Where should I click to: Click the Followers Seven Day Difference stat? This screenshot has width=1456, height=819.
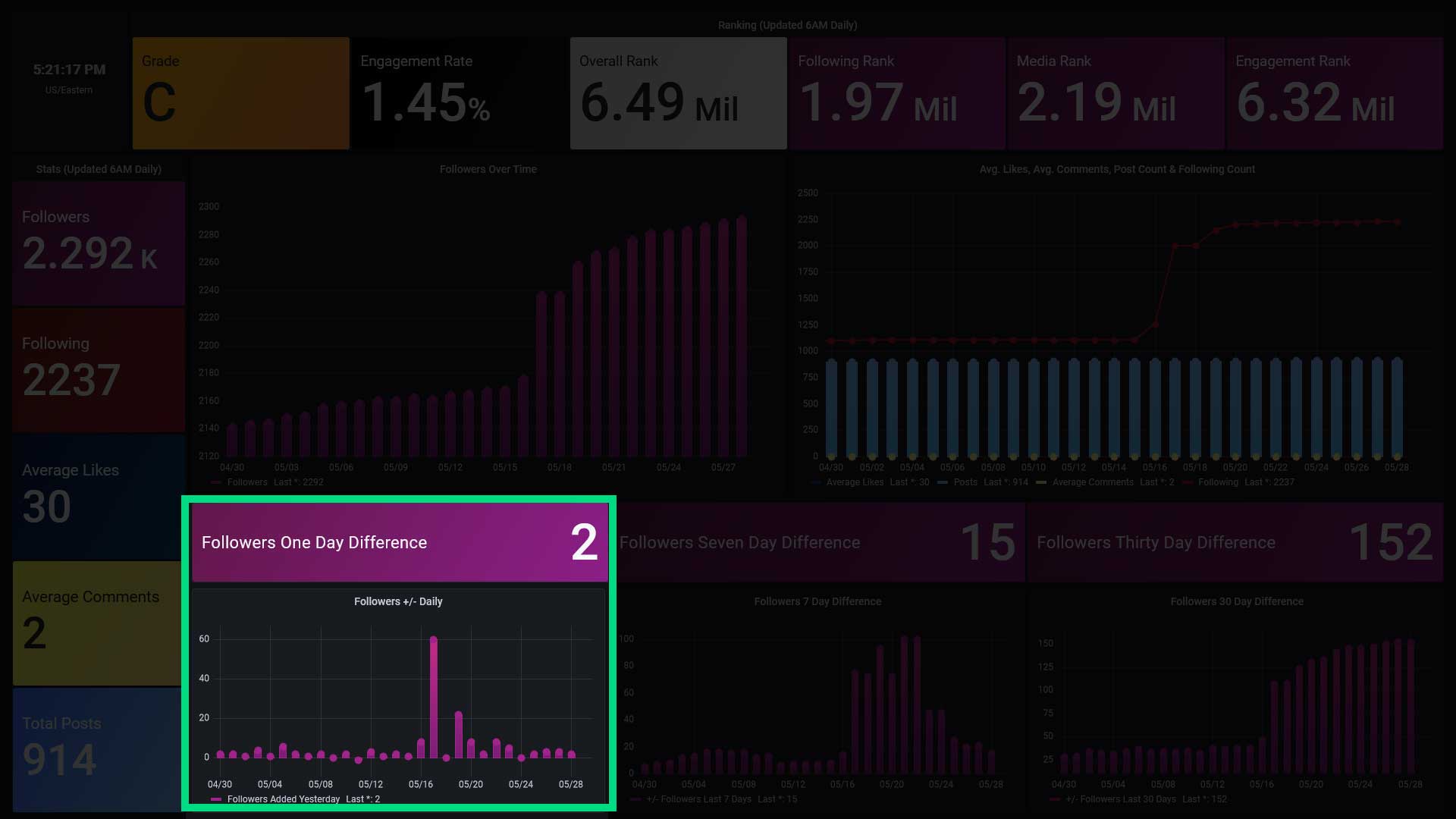821,542
